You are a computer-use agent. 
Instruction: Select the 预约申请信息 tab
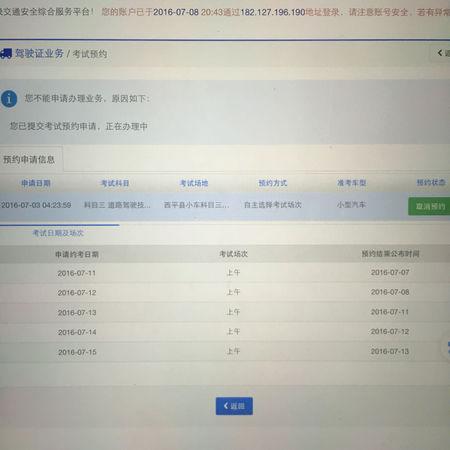click(29, 160)
